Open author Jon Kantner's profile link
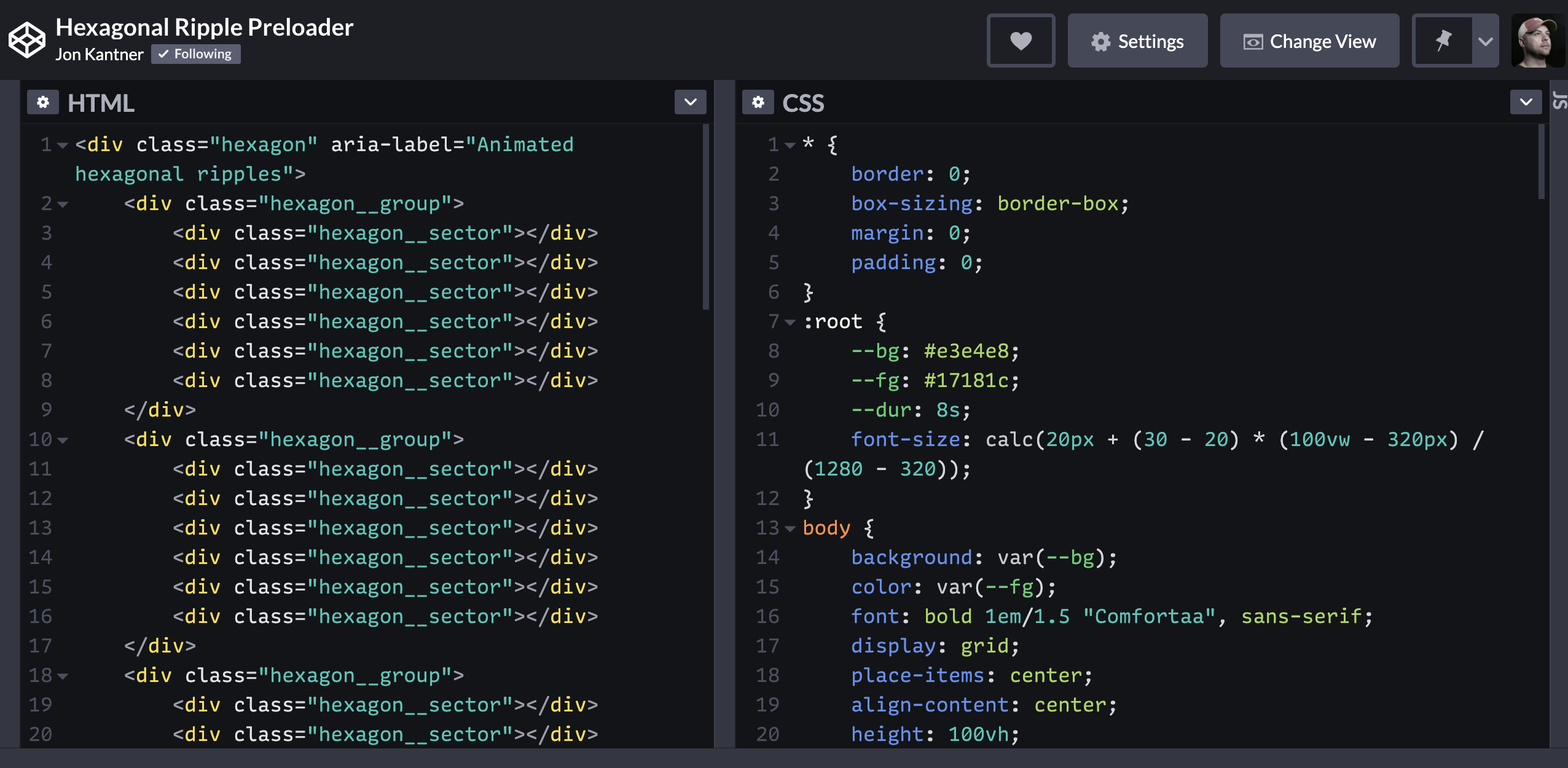 click(x=99, y=54)
